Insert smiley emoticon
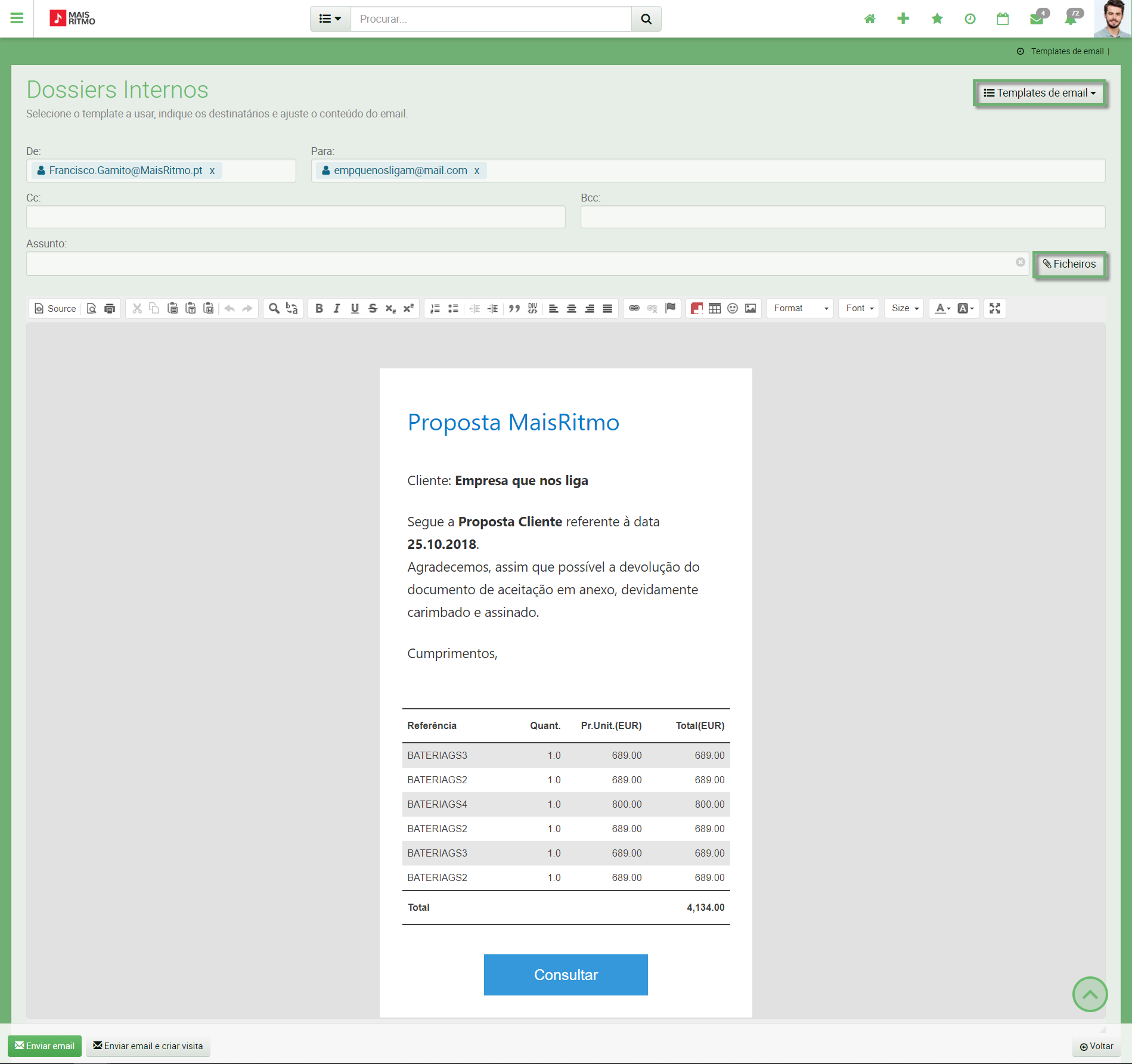1132x1064 pixels. [733, 308]
